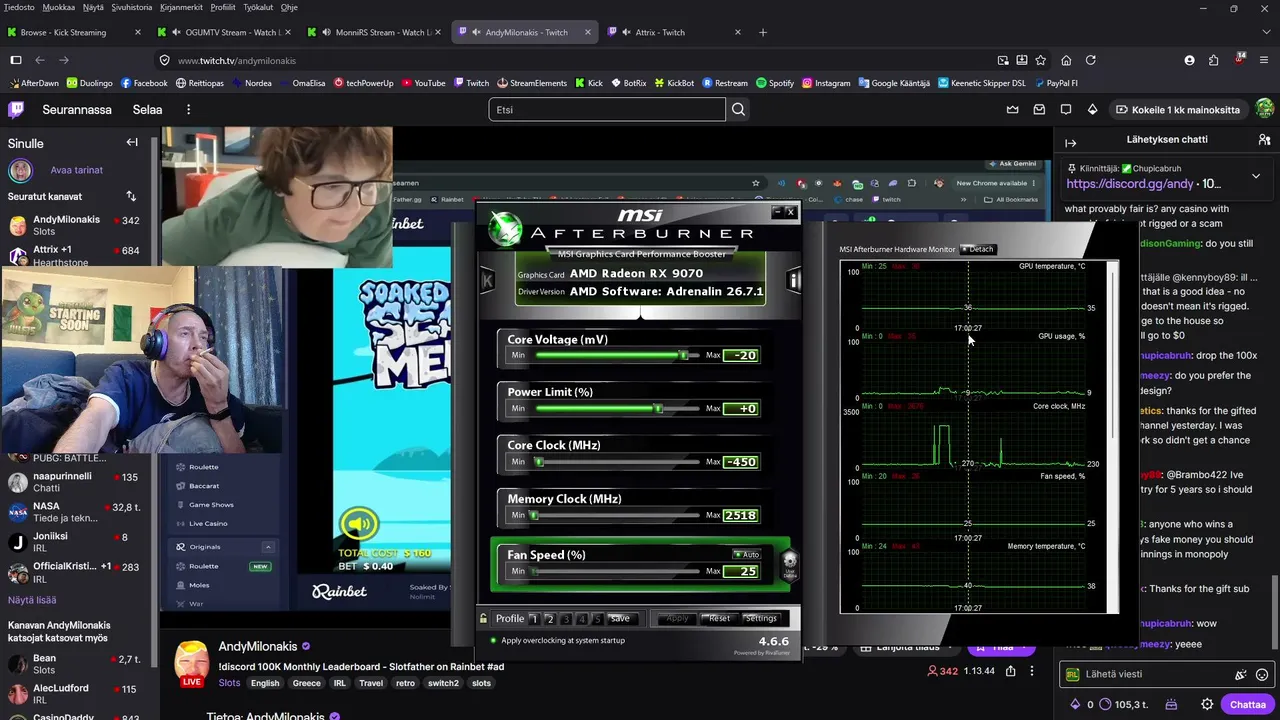Open the Työkalut menu in menu bar
Viewport: 1280px width, 720px height.
click(256, 7)
